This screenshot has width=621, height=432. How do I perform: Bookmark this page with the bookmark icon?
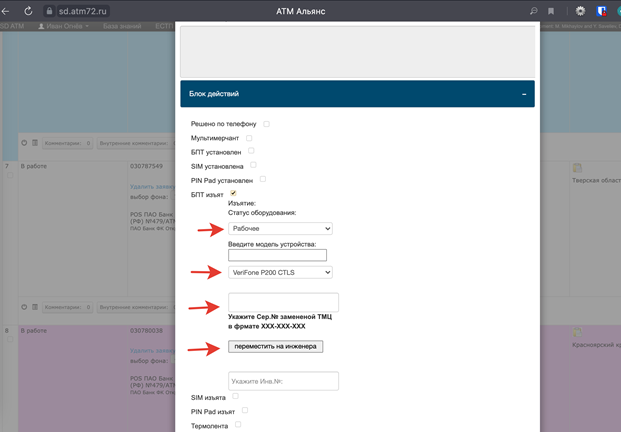point(550,10)
